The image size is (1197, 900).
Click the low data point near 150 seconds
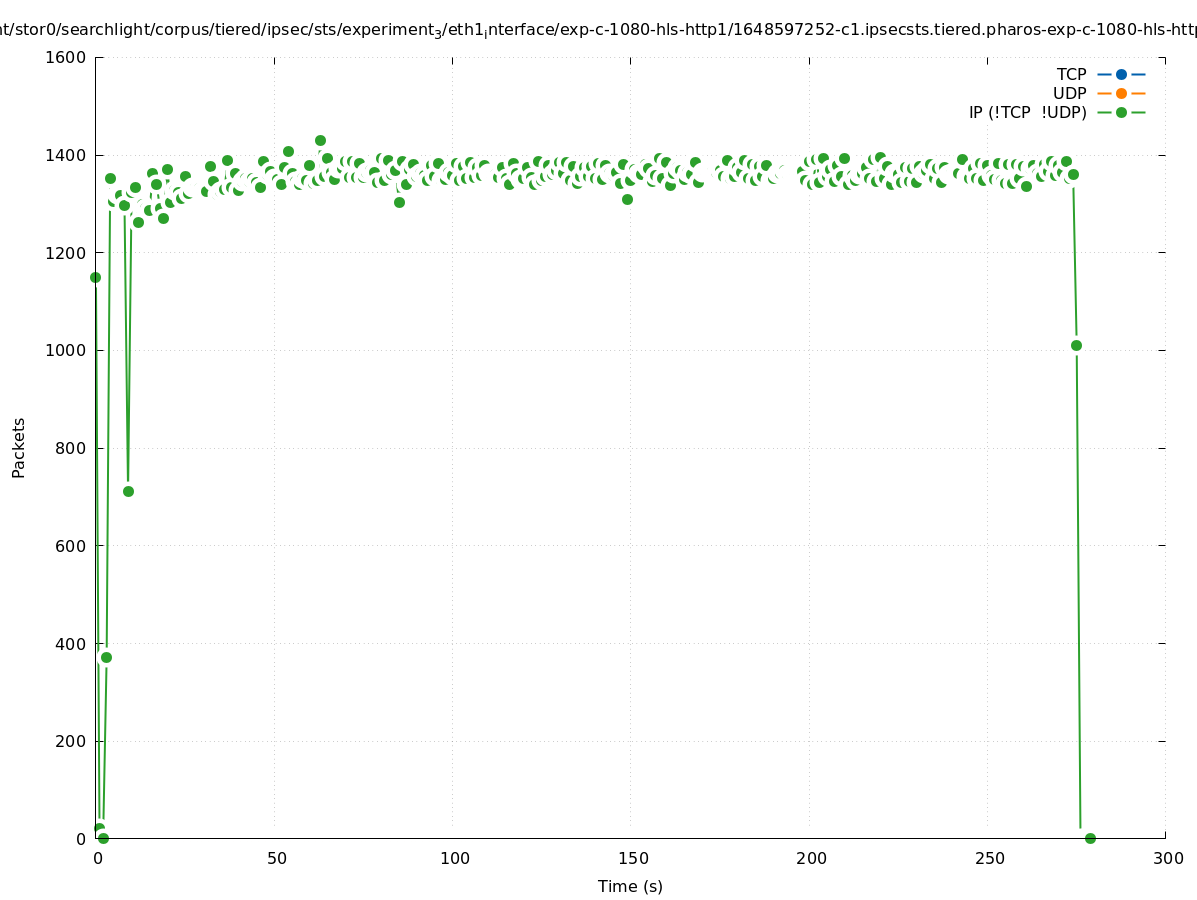pos(627,199)
